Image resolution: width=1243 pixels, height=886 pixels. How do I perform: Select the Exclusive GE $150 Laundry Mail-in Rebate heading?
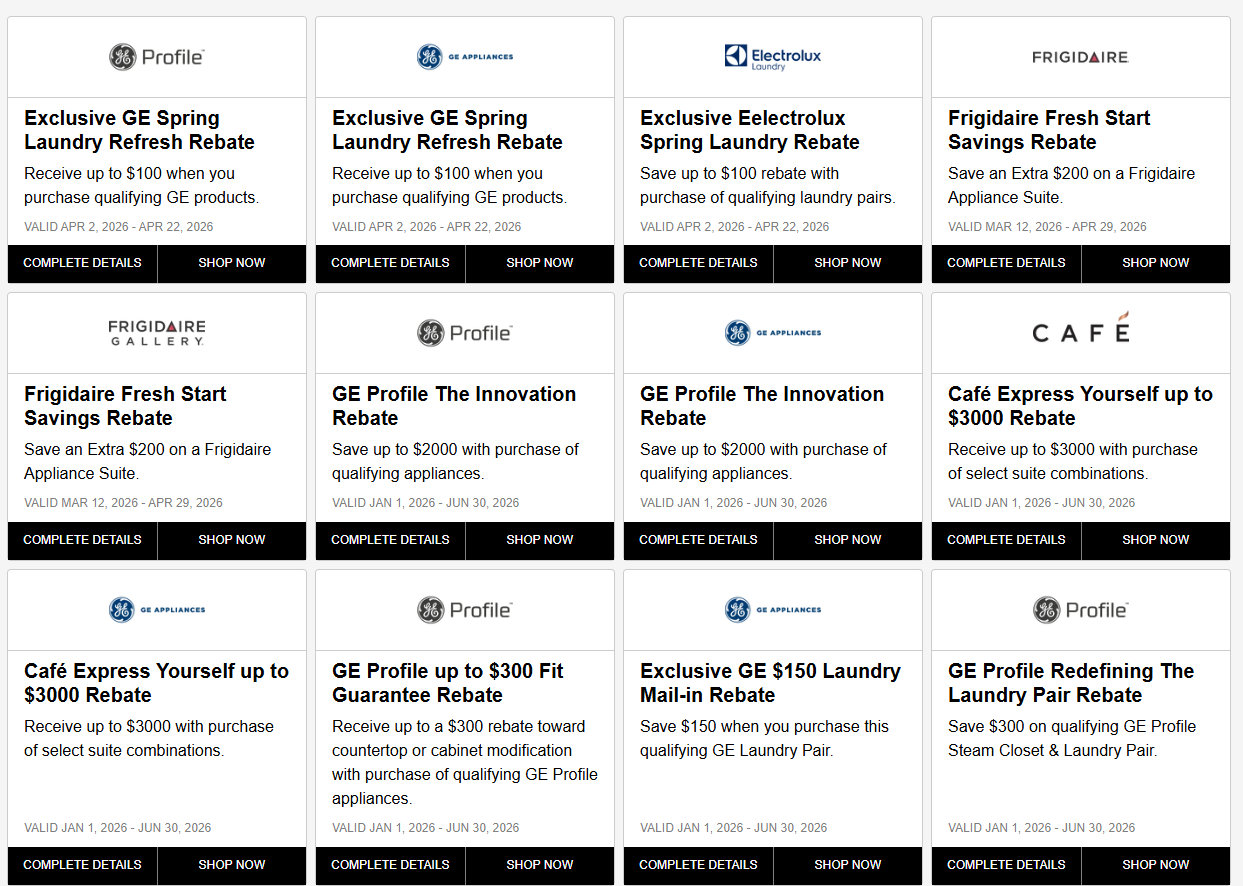point(770,683)
